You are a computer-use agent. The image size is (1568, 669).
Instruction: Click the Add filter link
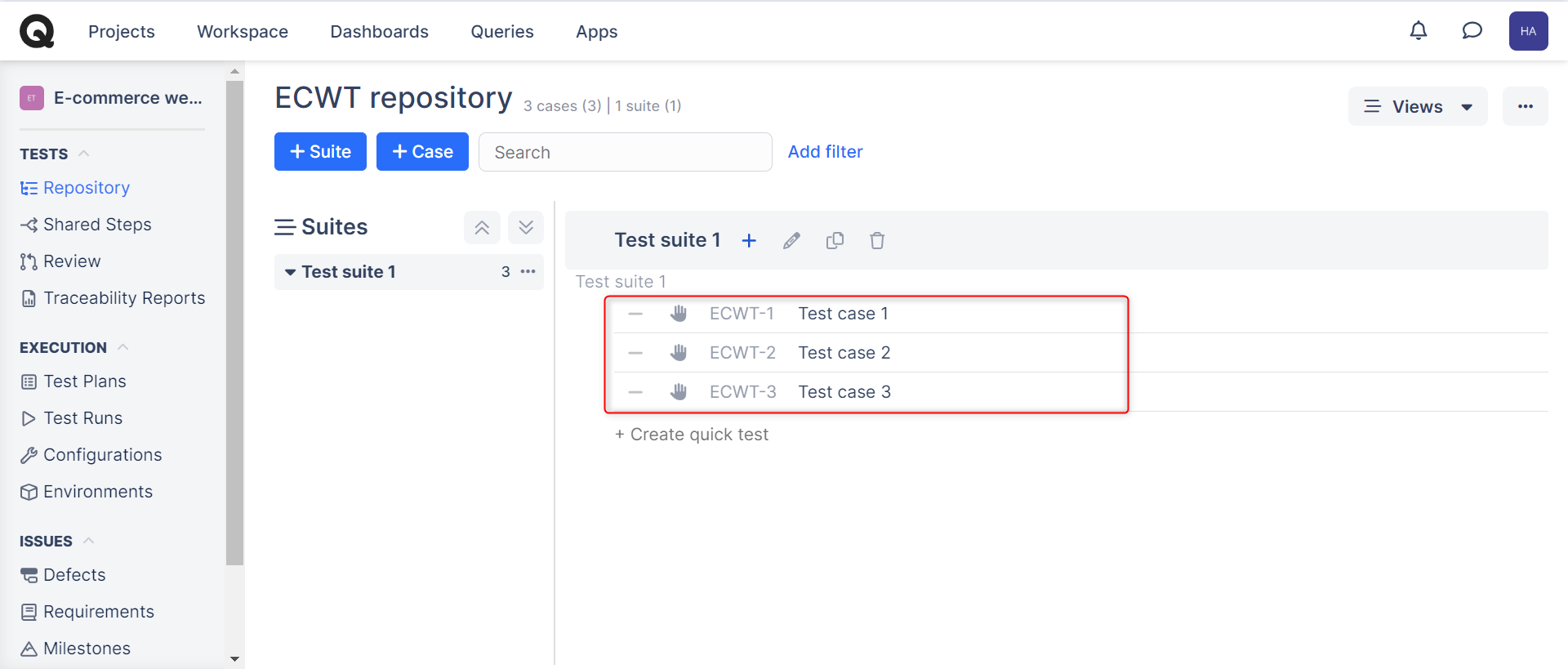click(x=825, y=152)
